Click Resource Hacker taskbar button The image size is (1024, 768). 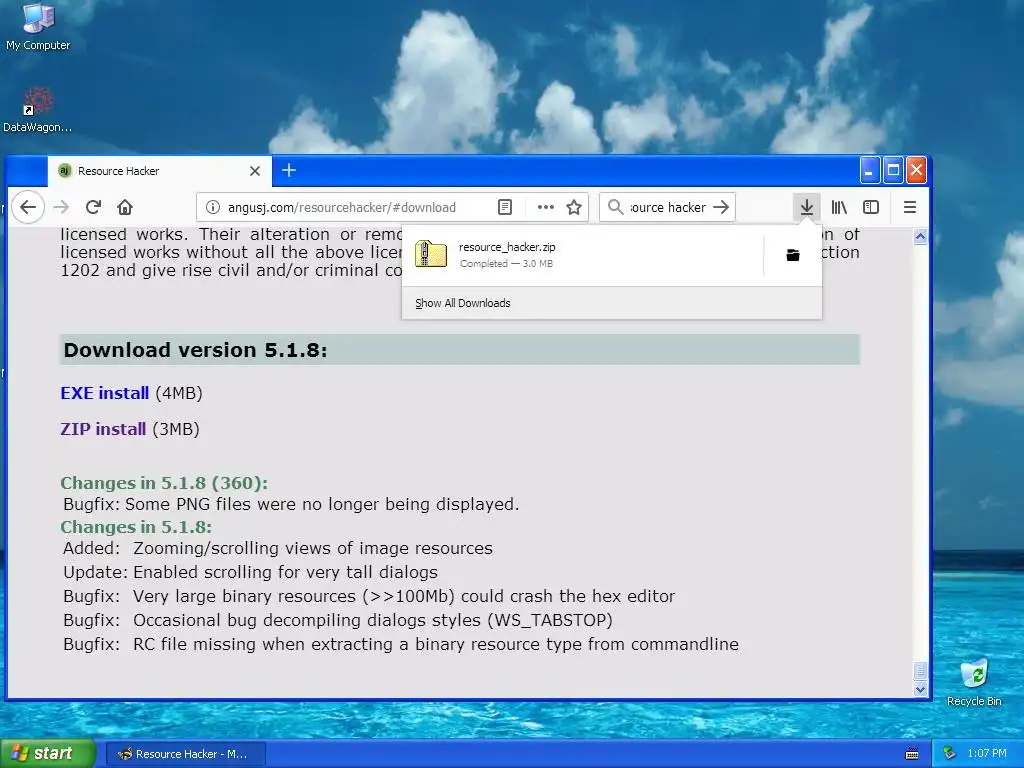pos(185,754)
